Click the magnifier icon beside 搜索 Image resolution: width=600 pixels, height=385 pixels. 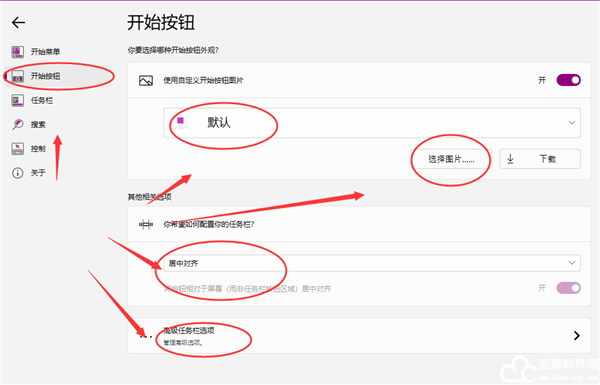[x=18, y=124]
